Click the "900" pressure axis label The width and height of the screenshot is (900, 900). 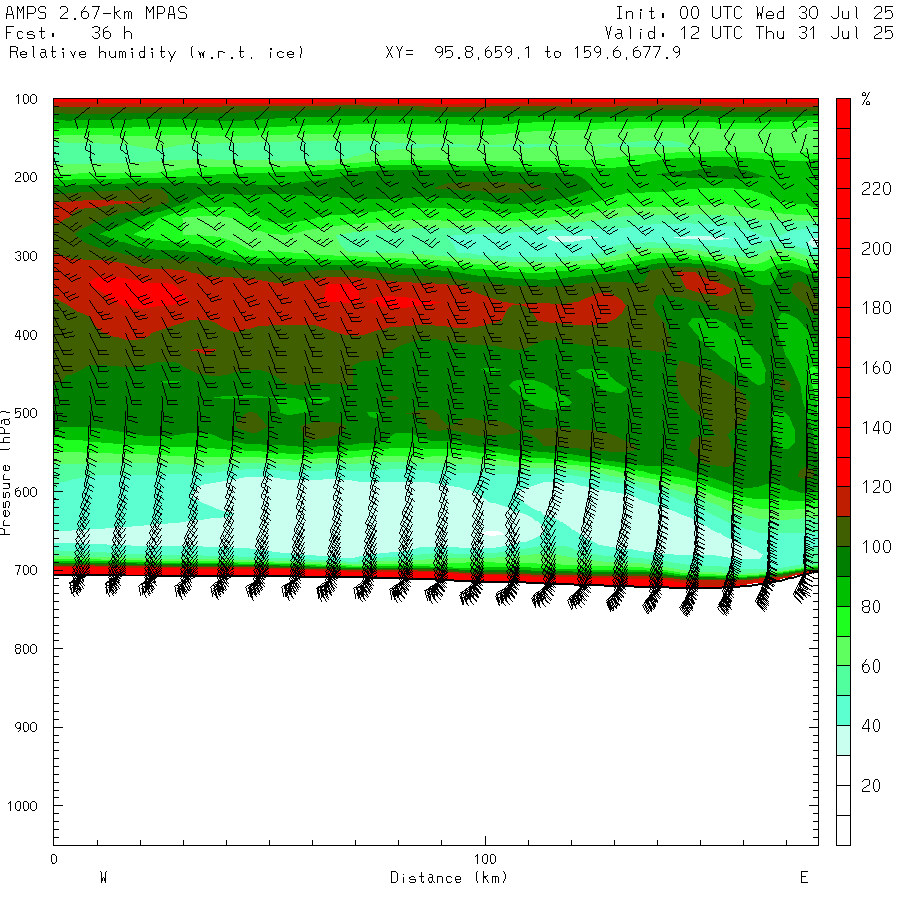click(26, 727)
